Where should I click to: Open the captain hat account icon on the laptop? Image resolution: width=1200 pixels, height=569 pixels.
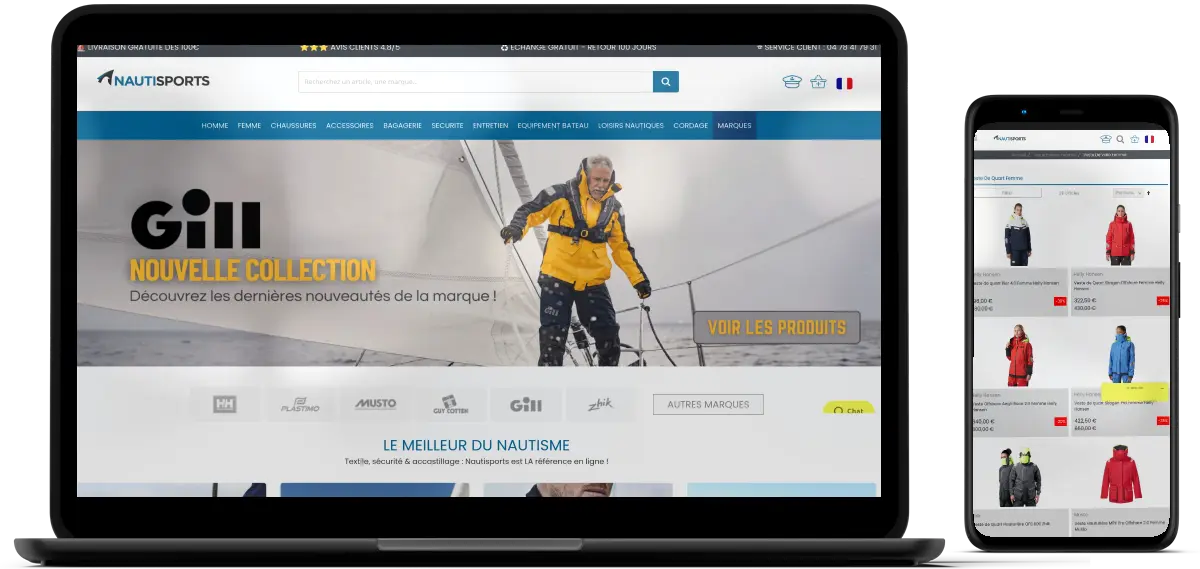pyautogui.click(x=792, y=82)
